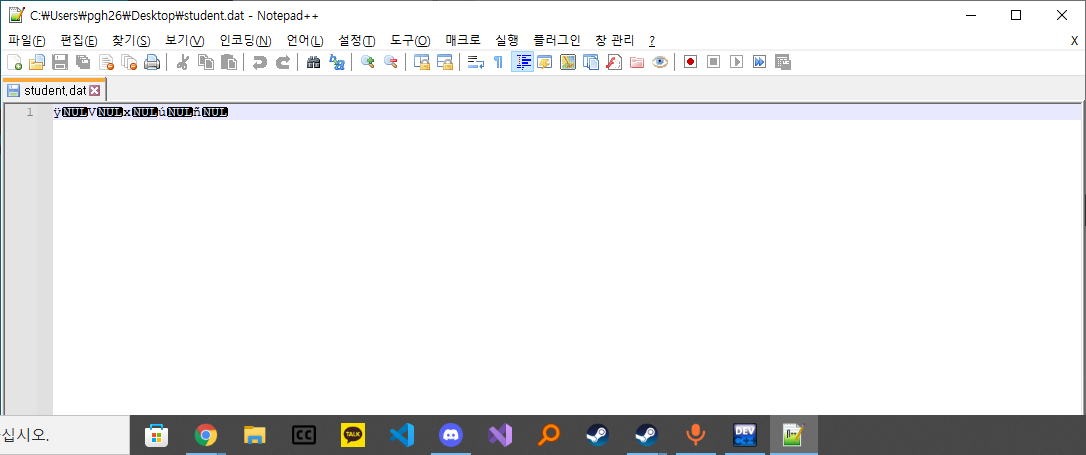Viewport: 1086px width, 455px height.
Task: Open File Explorer from the taskbar
Action: click(x=255, y=435)
